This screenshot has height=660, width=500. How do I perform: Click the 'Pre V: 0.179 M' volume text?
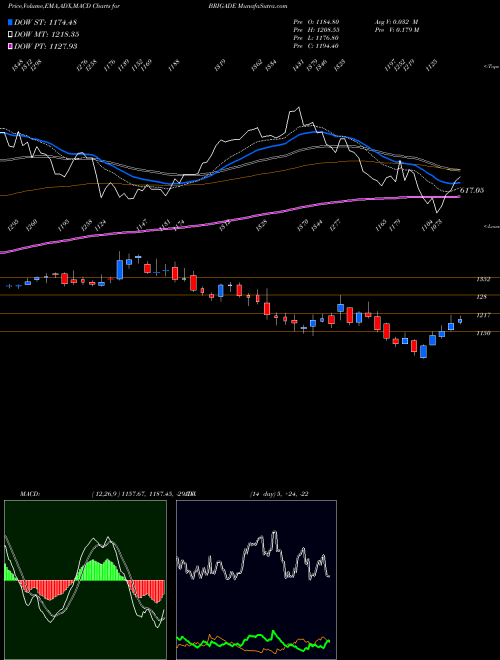coord(396,30)
